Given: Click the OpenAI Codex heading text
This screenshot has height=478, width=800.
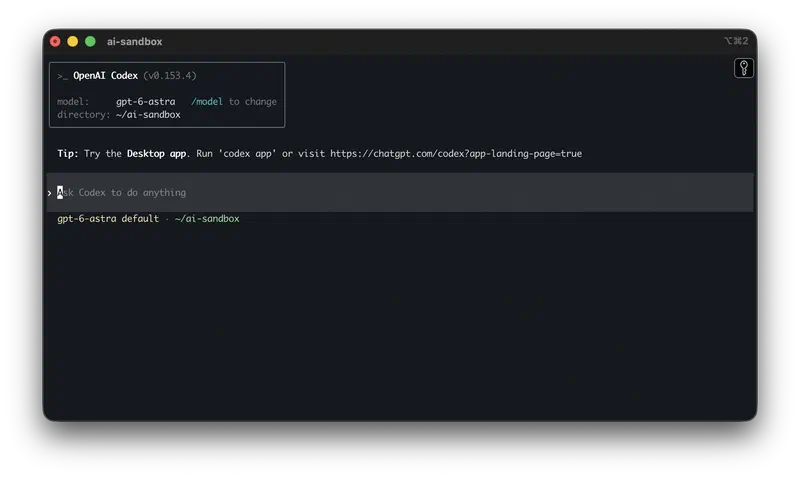Looking at the screenshot, I should click(x=106, y=76).
